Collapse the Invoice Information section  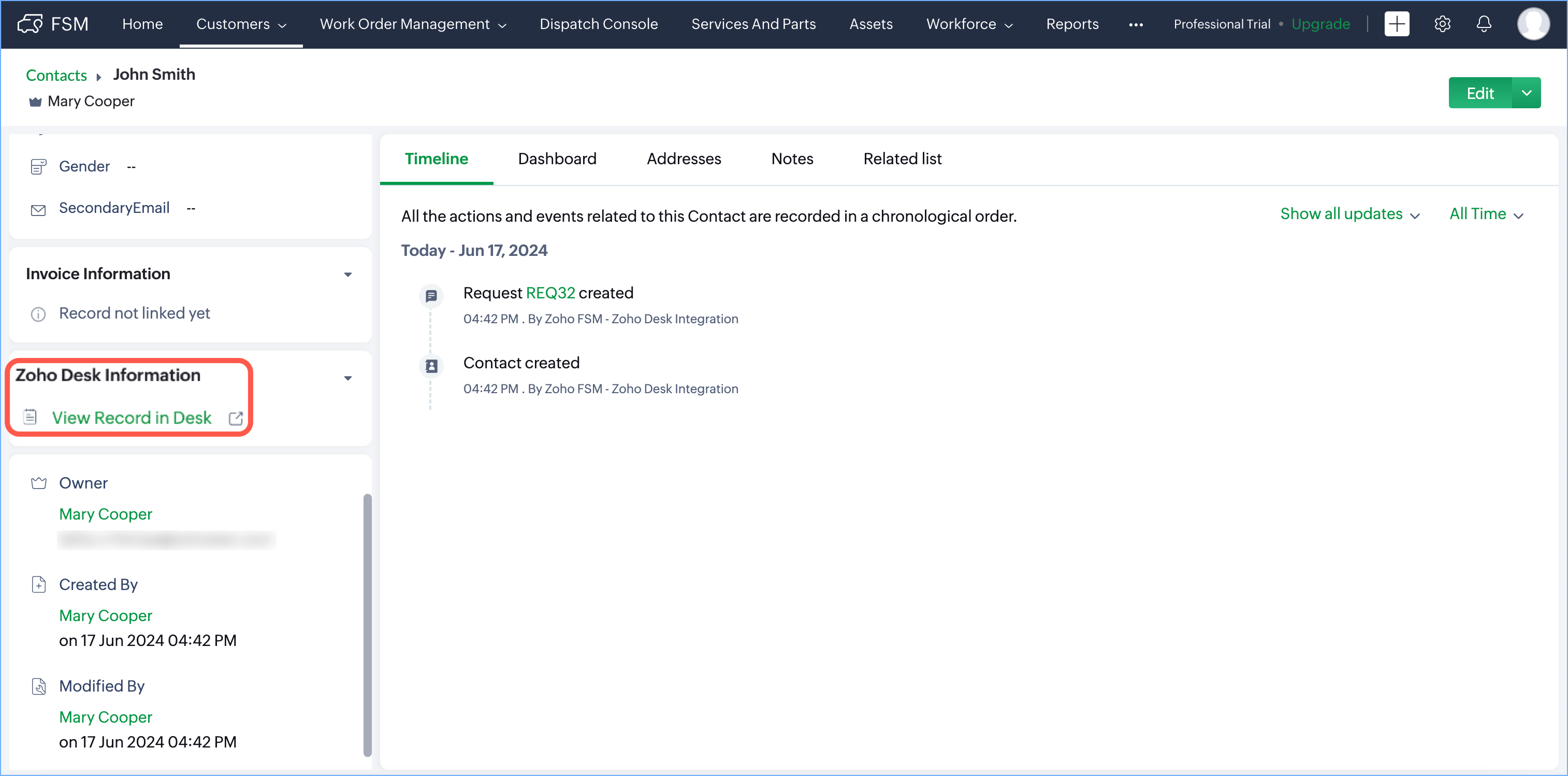347,275
